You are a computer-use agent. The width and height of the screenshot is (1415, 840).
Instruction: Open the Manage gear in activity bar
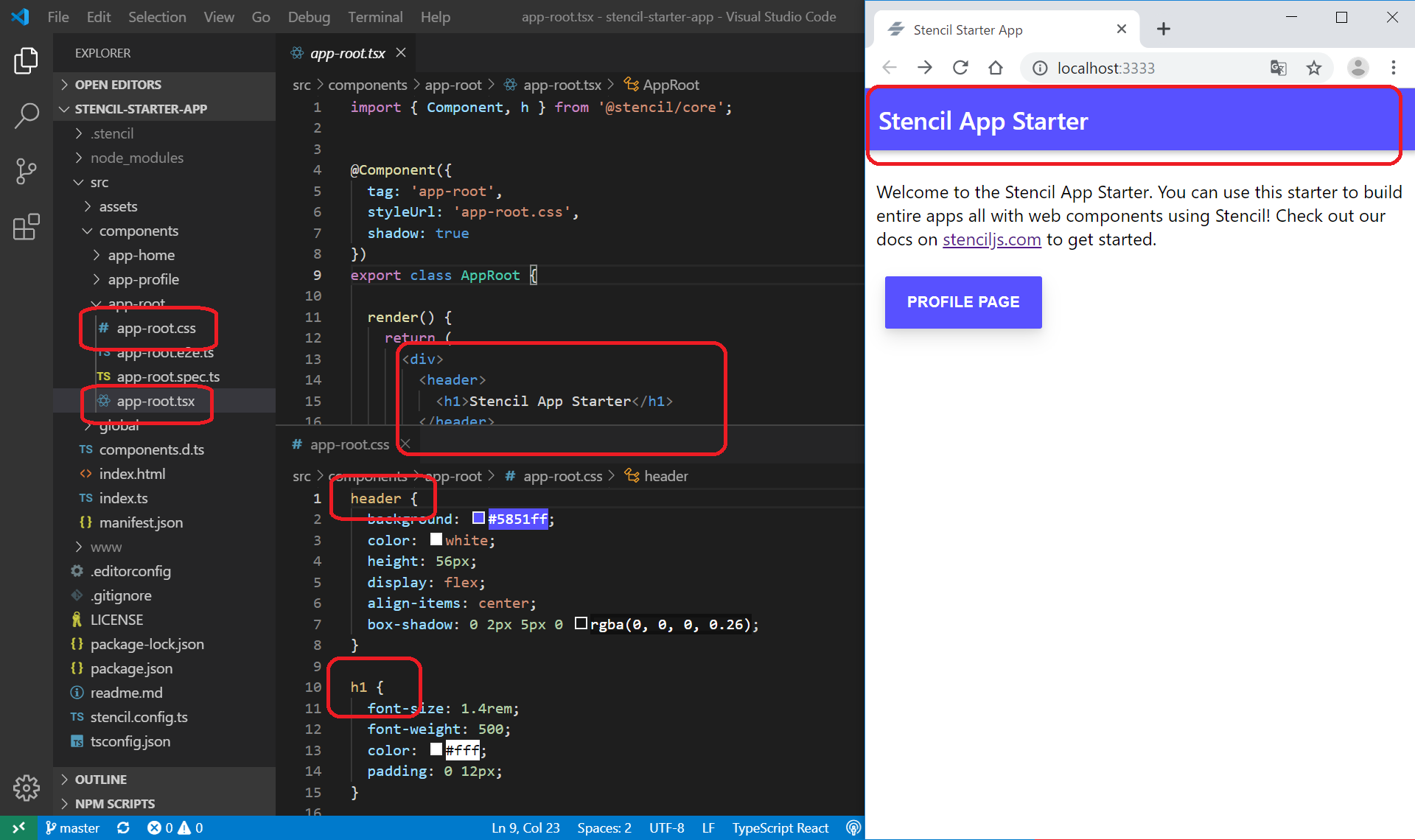tap(26, 788)
